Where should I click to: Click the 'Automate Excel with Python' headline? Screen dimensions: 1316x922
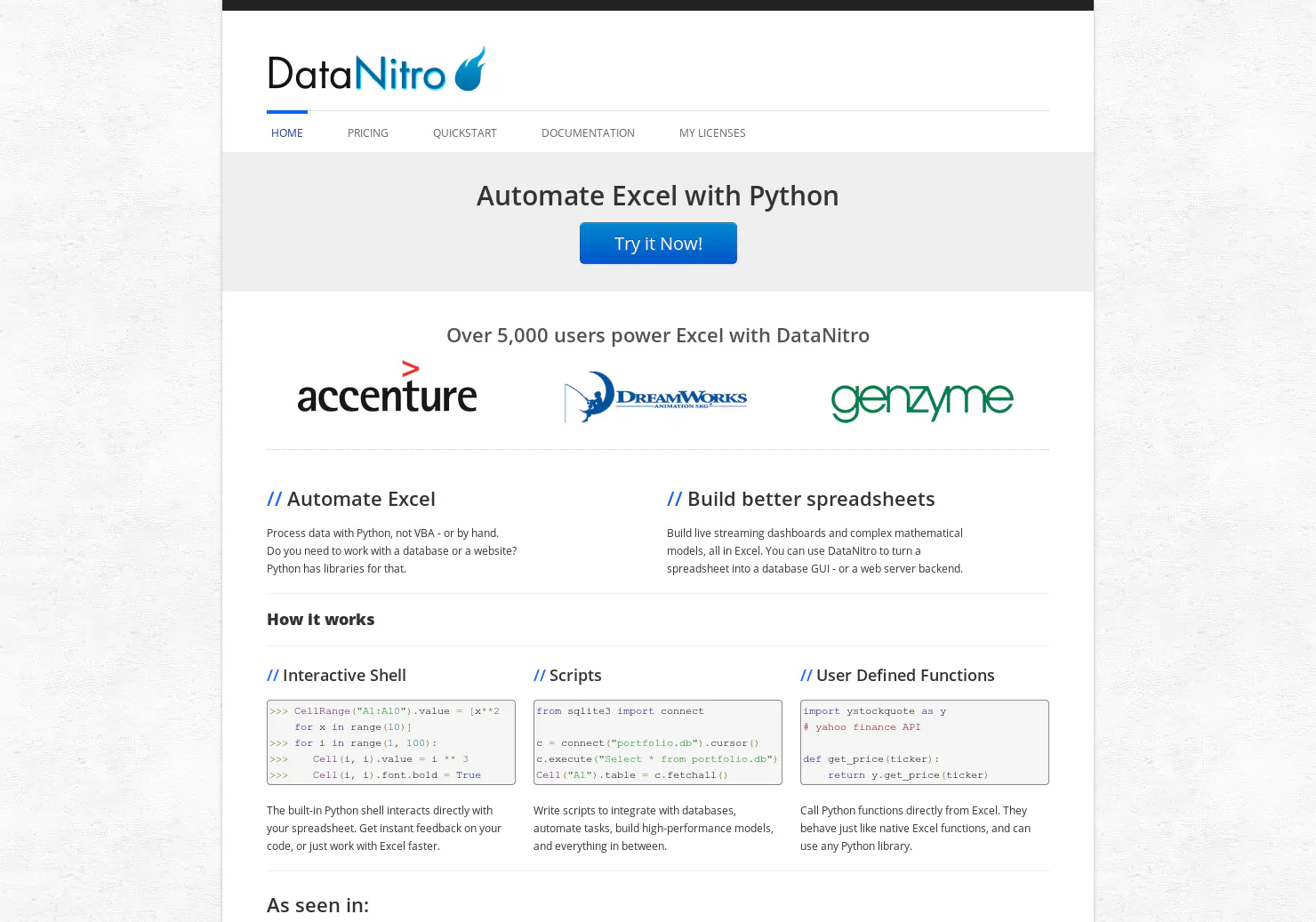(658, 196)
